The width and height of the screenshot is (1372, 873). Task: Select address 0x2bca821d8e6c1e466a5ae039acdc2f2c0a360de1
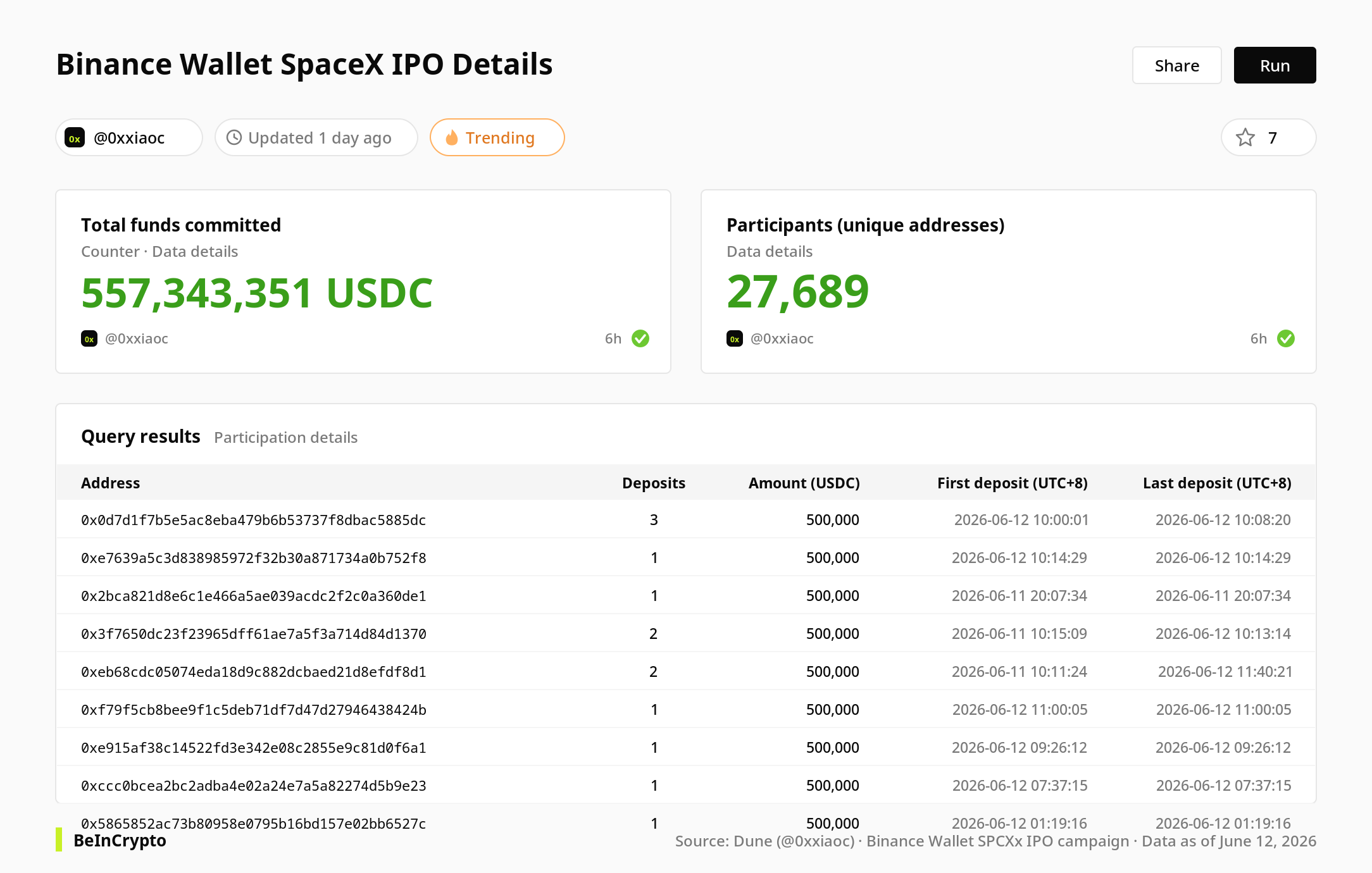coord(254,596)
